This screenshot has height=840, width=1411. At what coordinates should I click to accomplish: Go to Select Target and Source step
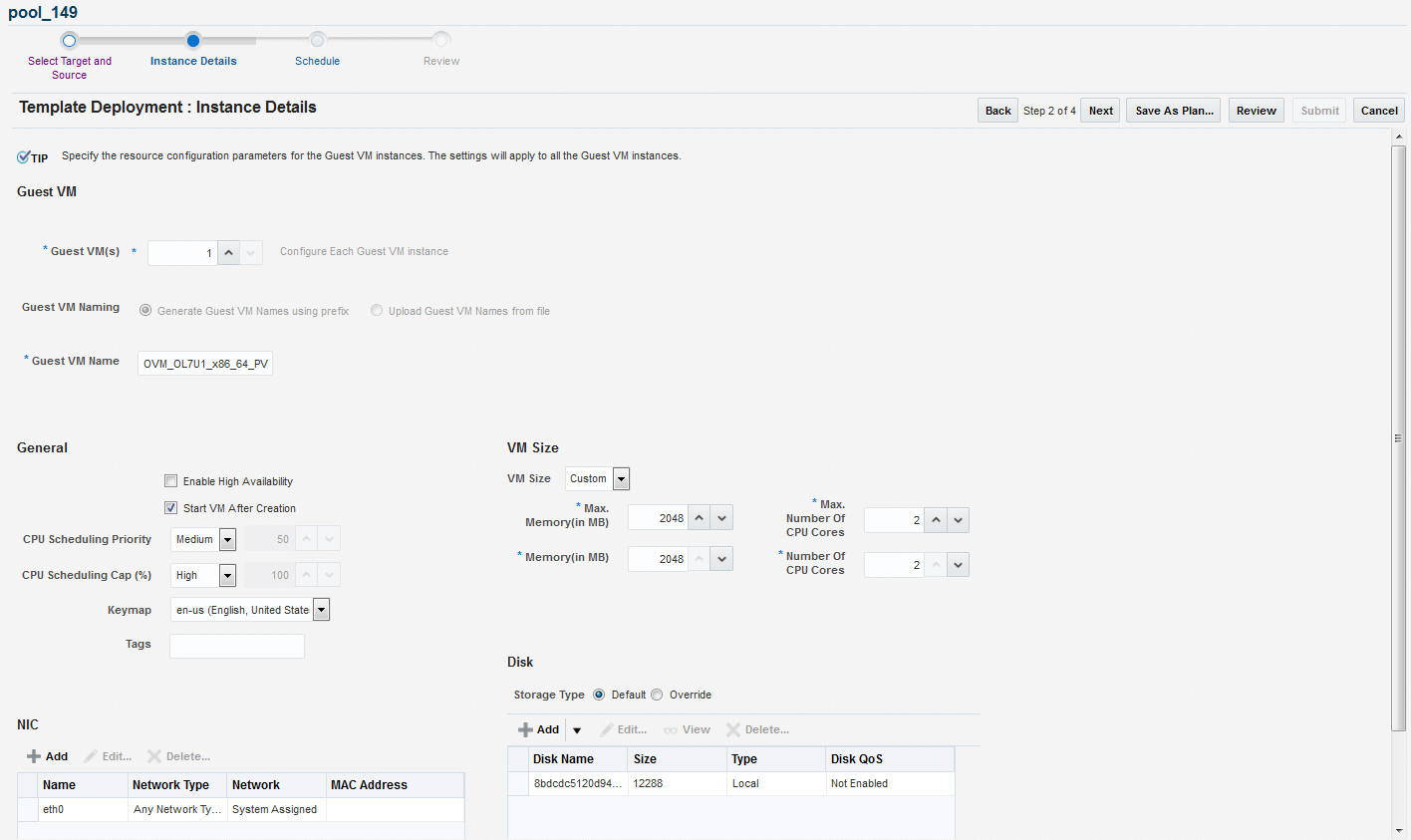(69, 68)
